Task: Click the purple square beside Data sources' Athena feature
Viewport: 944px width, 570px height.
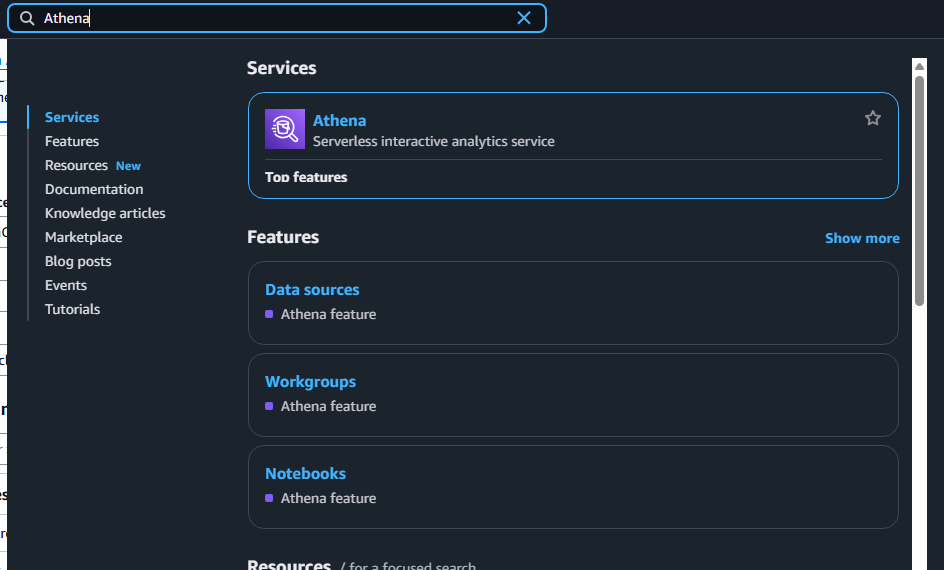Action: (269, 314)
